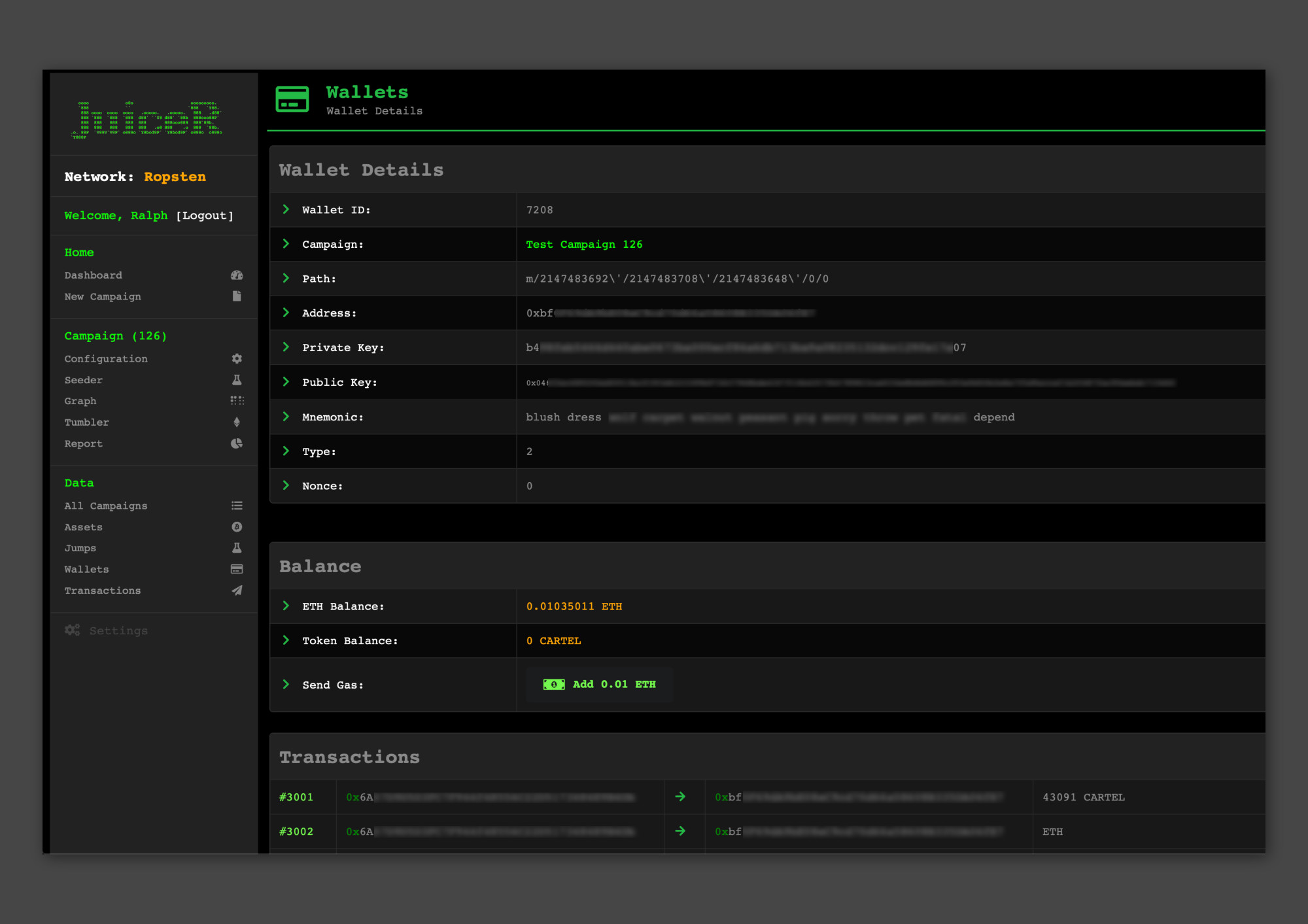The height and width of the screenshot is (924, 1308).
Task: Open transaction #3002 link
Action: point(296,832)
